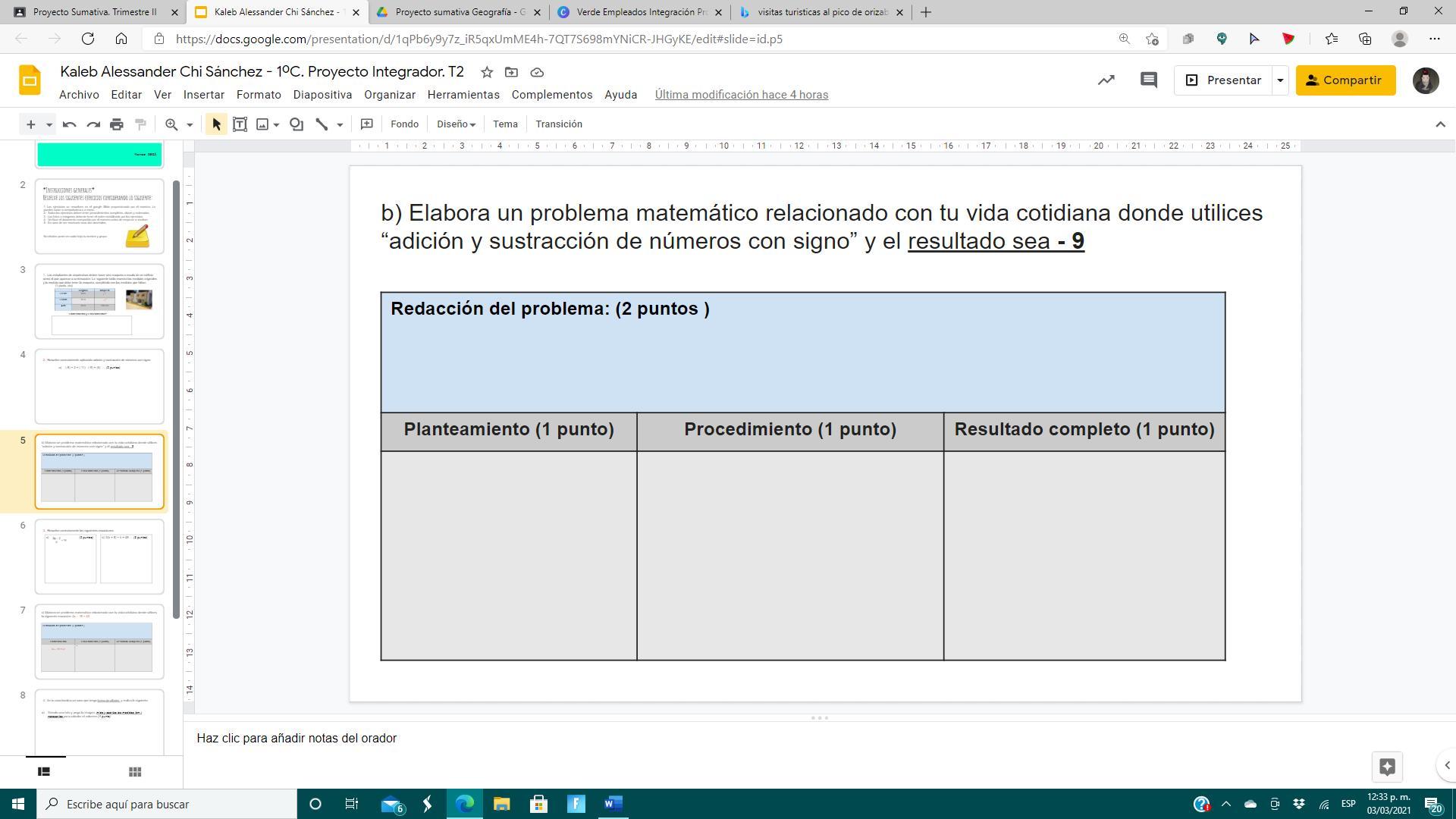Expand the new slide dropdown arrow
Image resolution: width=1456 pixels, height=819 pixels.
(49, 124)
